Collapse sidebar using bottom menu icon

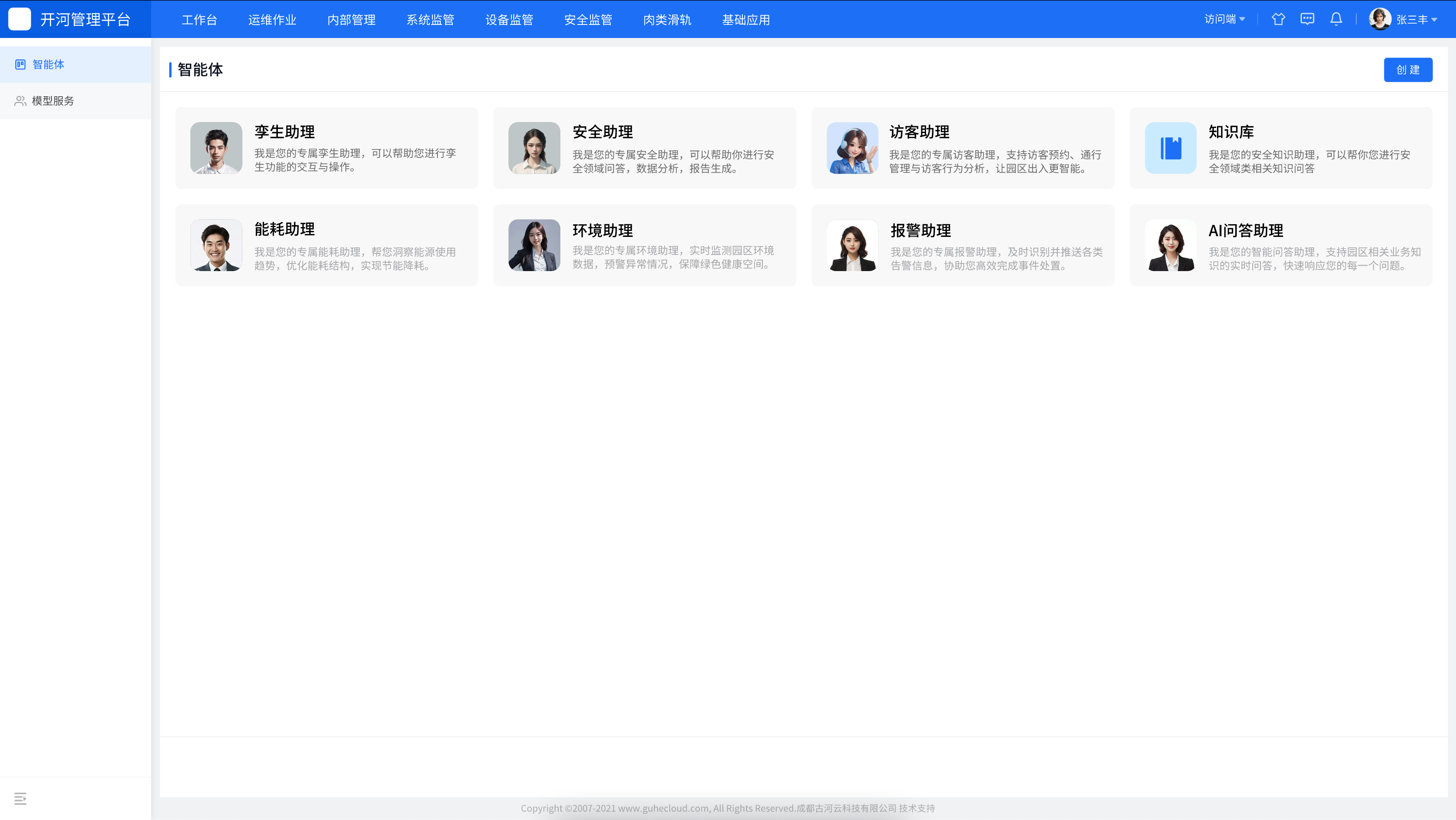pyautogui.click(x=20, y=798)
